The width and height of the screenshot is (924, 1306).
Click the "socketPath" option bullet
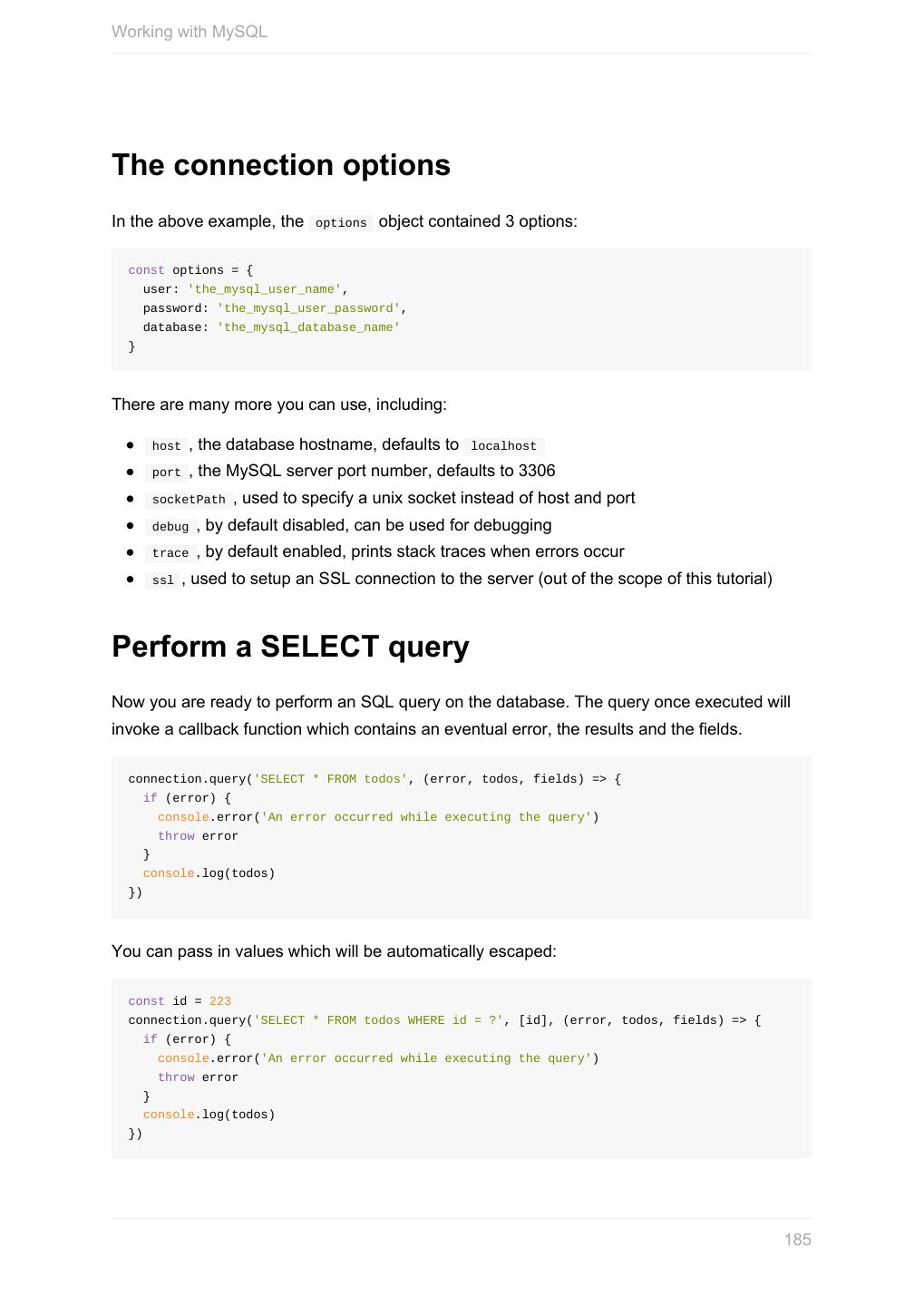[189, 500]
